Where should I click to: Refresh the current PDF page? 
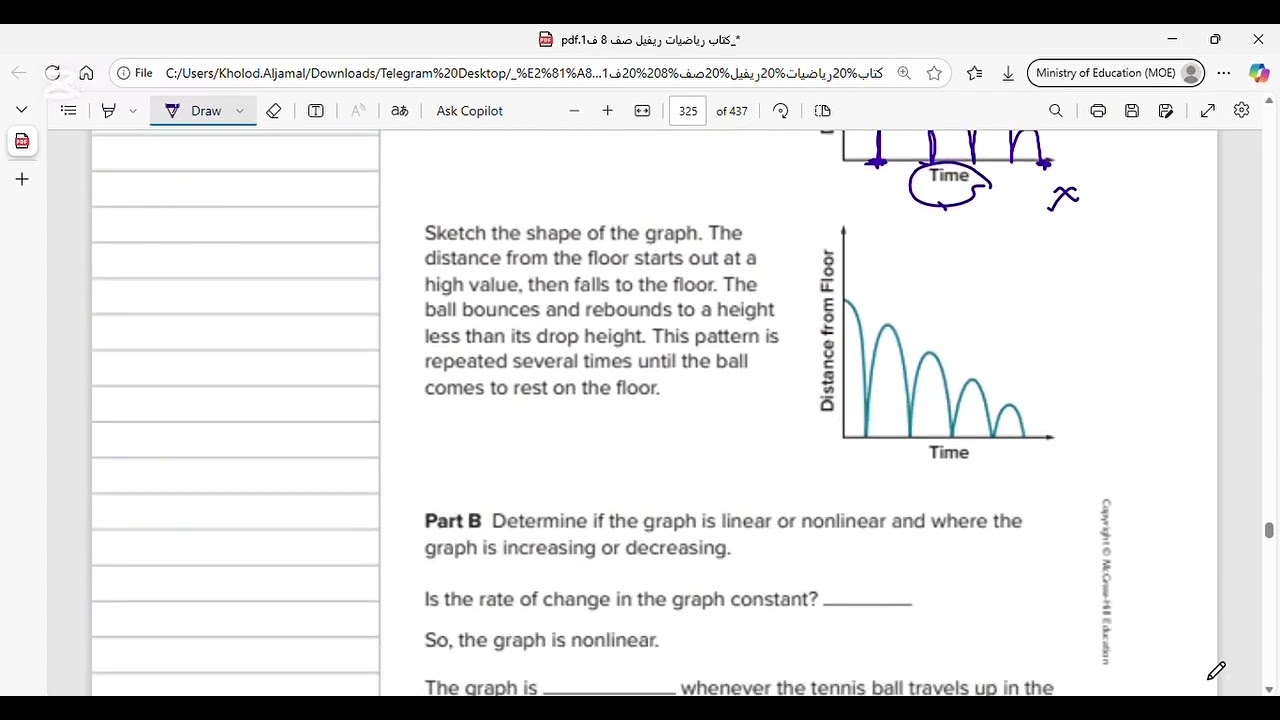[x=53, y=73]
